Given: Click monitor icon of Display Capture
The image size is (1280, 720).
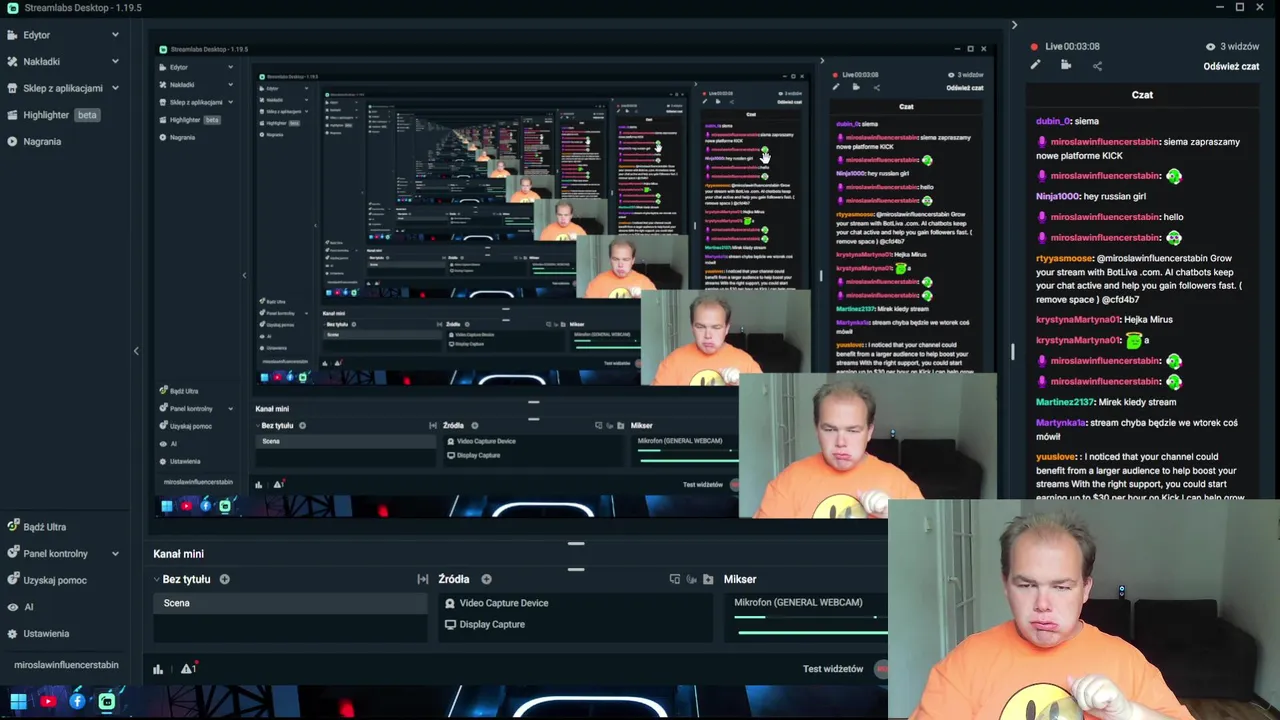Looking at the screenshot, I should coord(450,624).
